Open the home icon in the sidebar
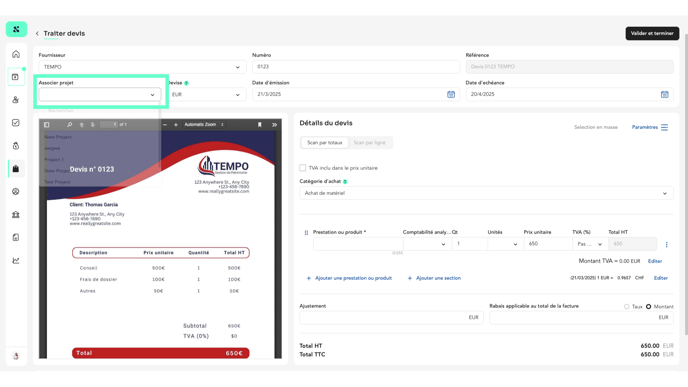 16,54
